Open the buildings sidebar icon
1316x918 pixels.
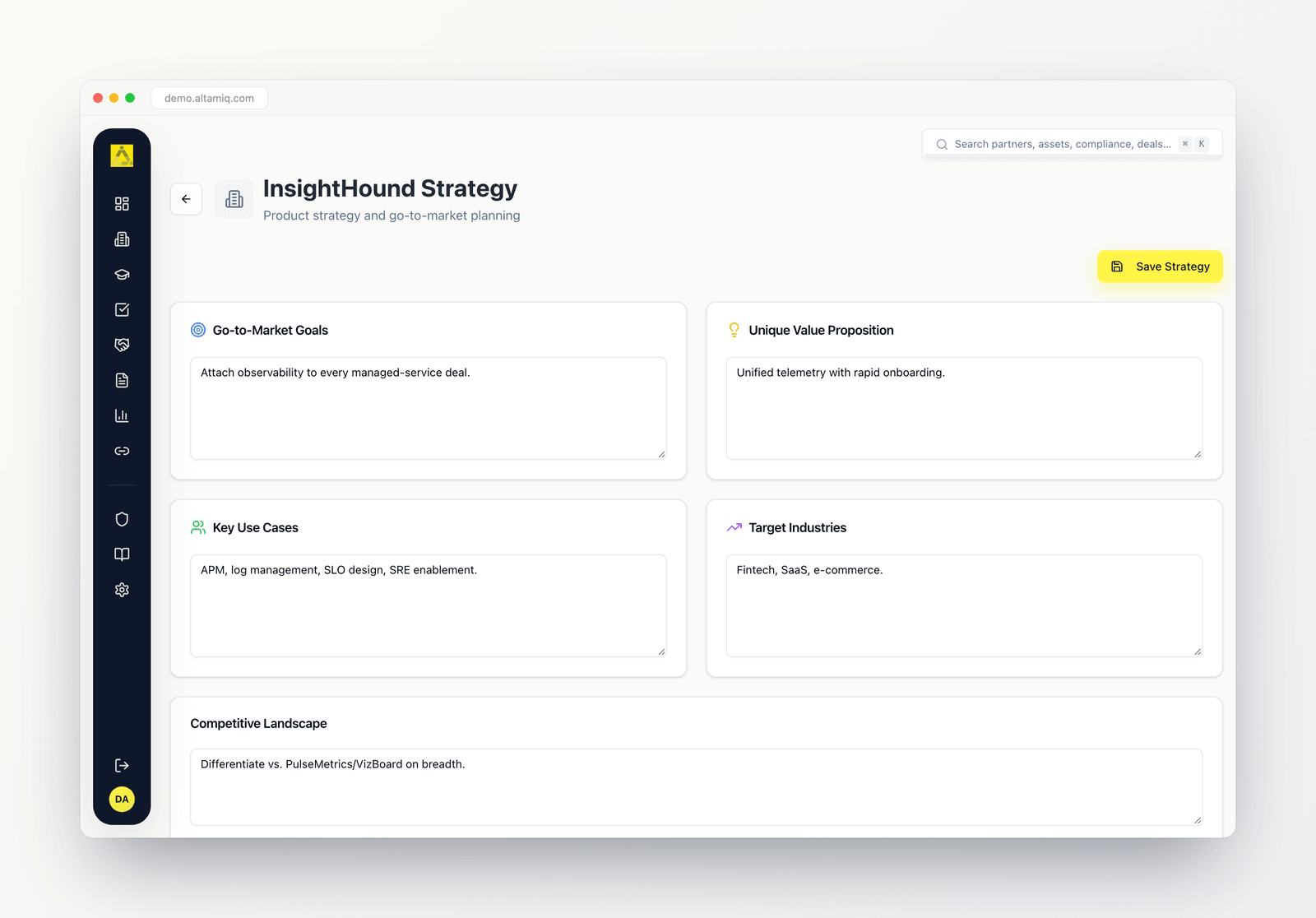click(122, 239)
